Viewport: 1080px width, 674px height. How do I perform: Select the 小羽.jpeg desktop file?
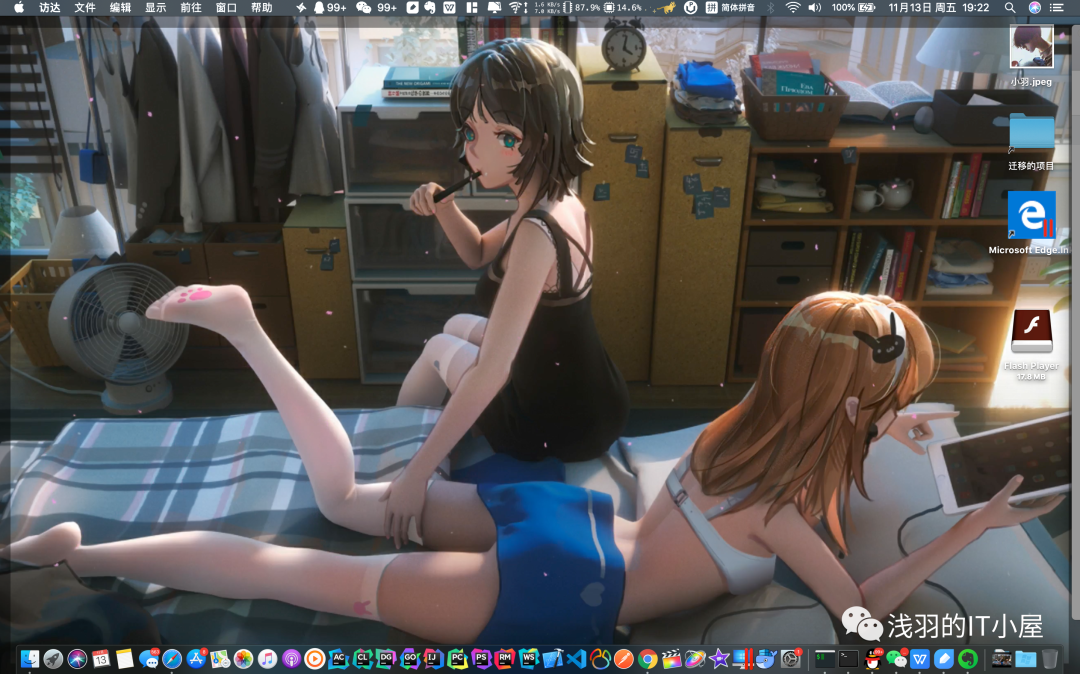pyautogui.click(x=1031, y=55)
